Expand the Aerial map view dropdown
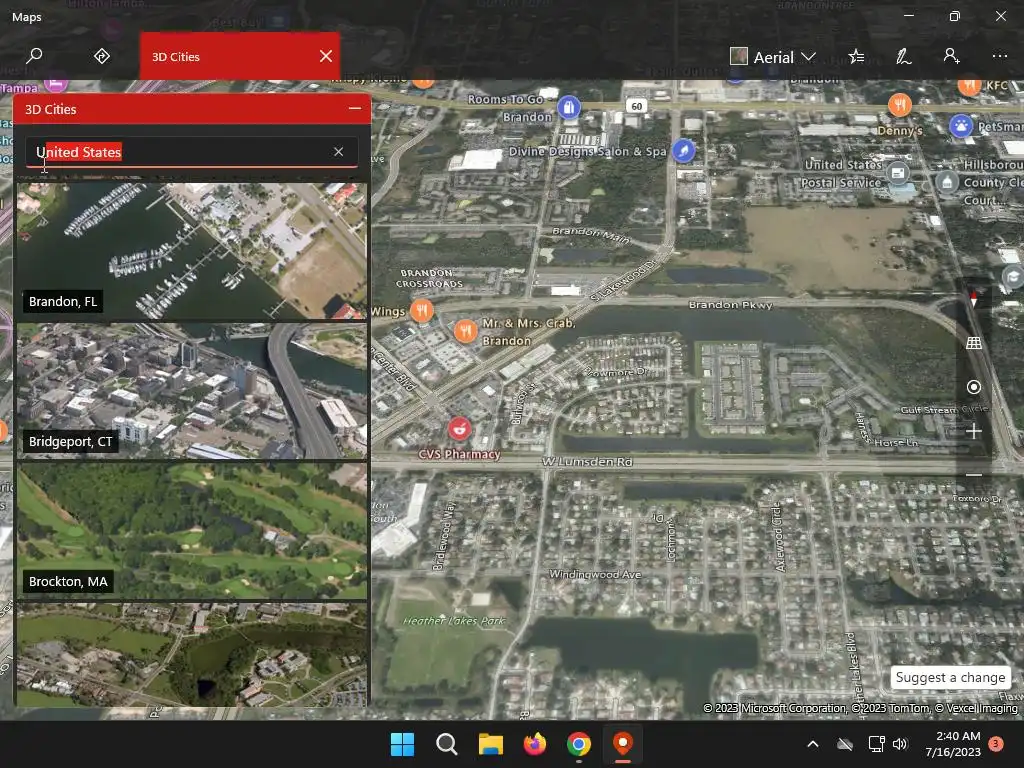 pyautogui.click(x=773, y=57)
